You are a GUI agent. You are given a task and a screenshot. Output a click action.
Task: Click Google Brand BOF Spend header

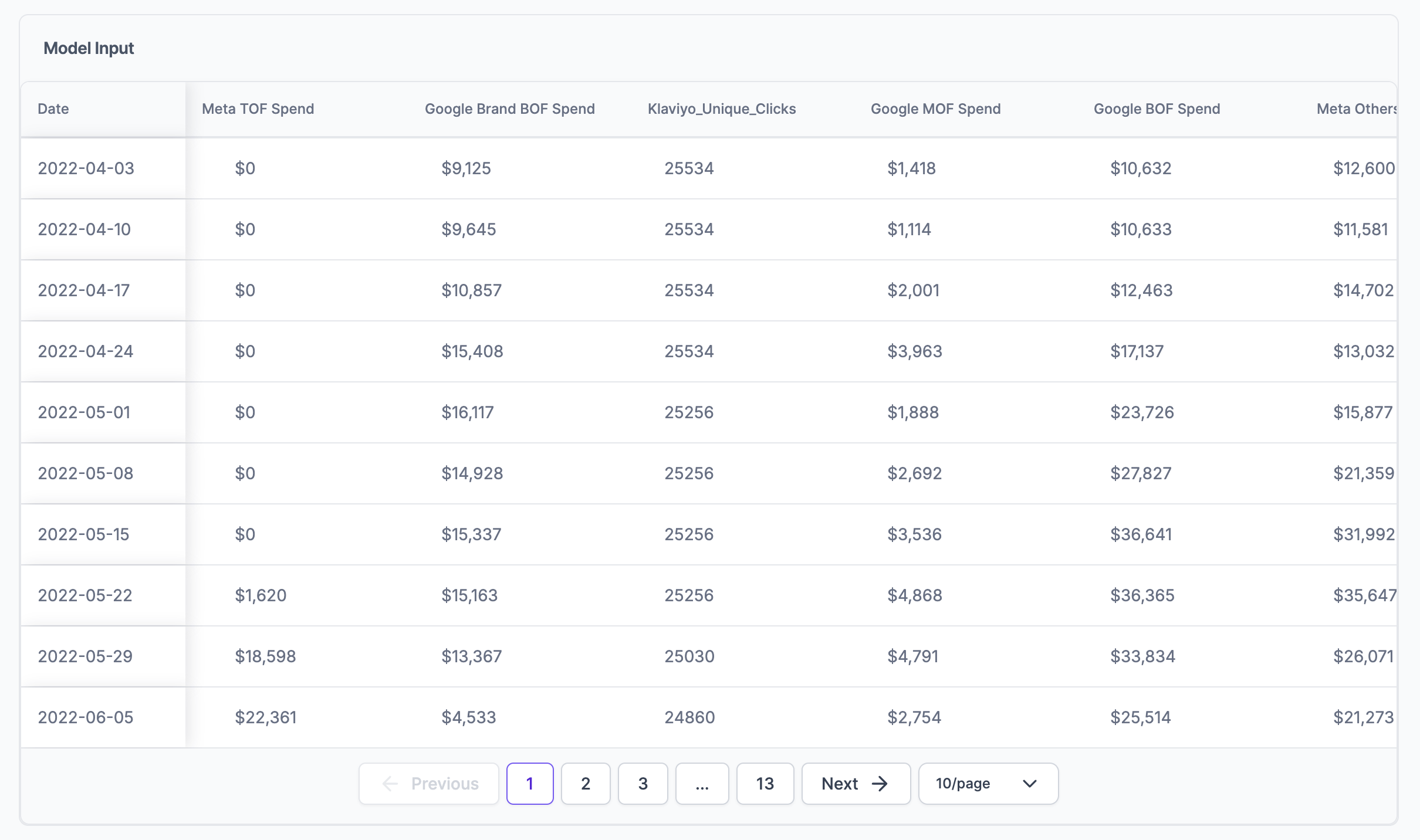(509, 109)
